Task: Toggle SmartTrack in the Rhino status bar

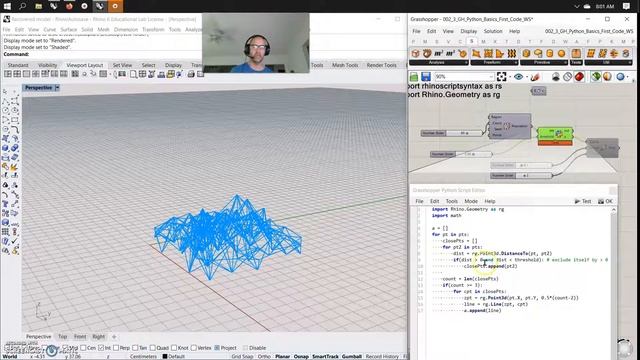Action: point(325,356)
